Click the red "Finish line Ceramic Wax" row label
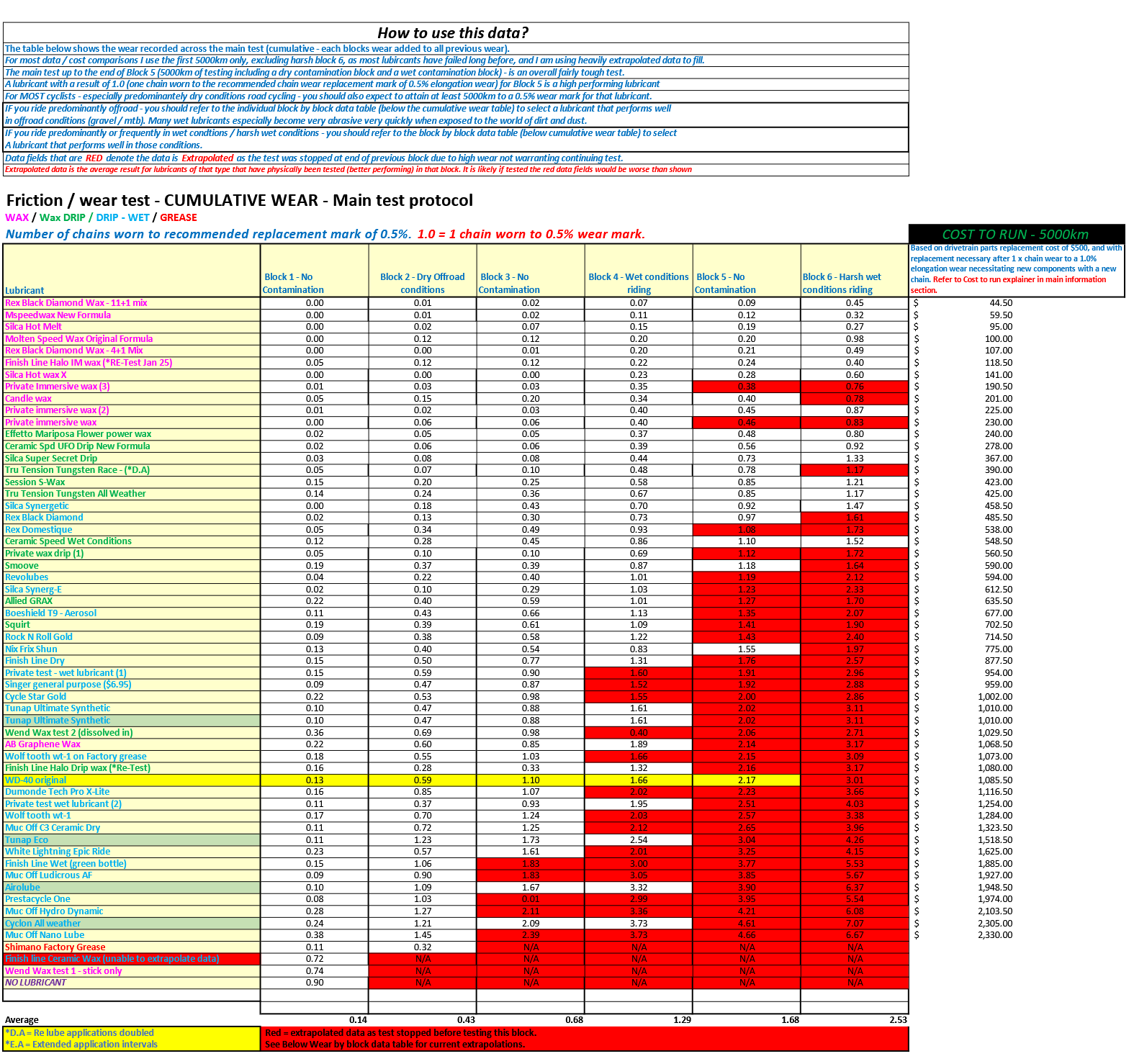The image size is (1147, 1064). pyautogui.click(x=112, y=959)
